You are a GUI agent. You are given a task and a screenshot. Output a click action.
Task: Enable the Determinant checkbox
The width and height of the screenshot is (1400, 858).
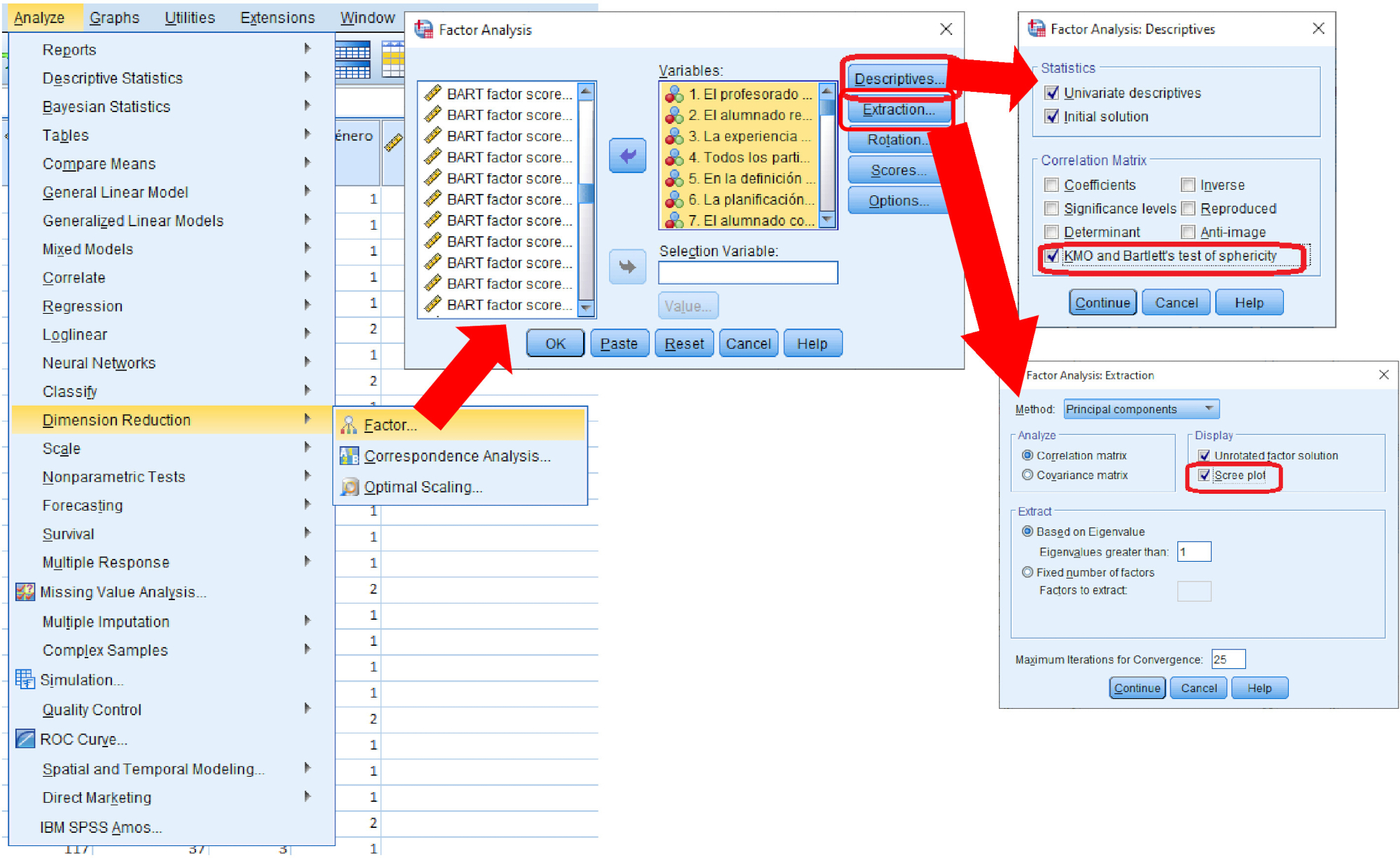point(1051,232)
